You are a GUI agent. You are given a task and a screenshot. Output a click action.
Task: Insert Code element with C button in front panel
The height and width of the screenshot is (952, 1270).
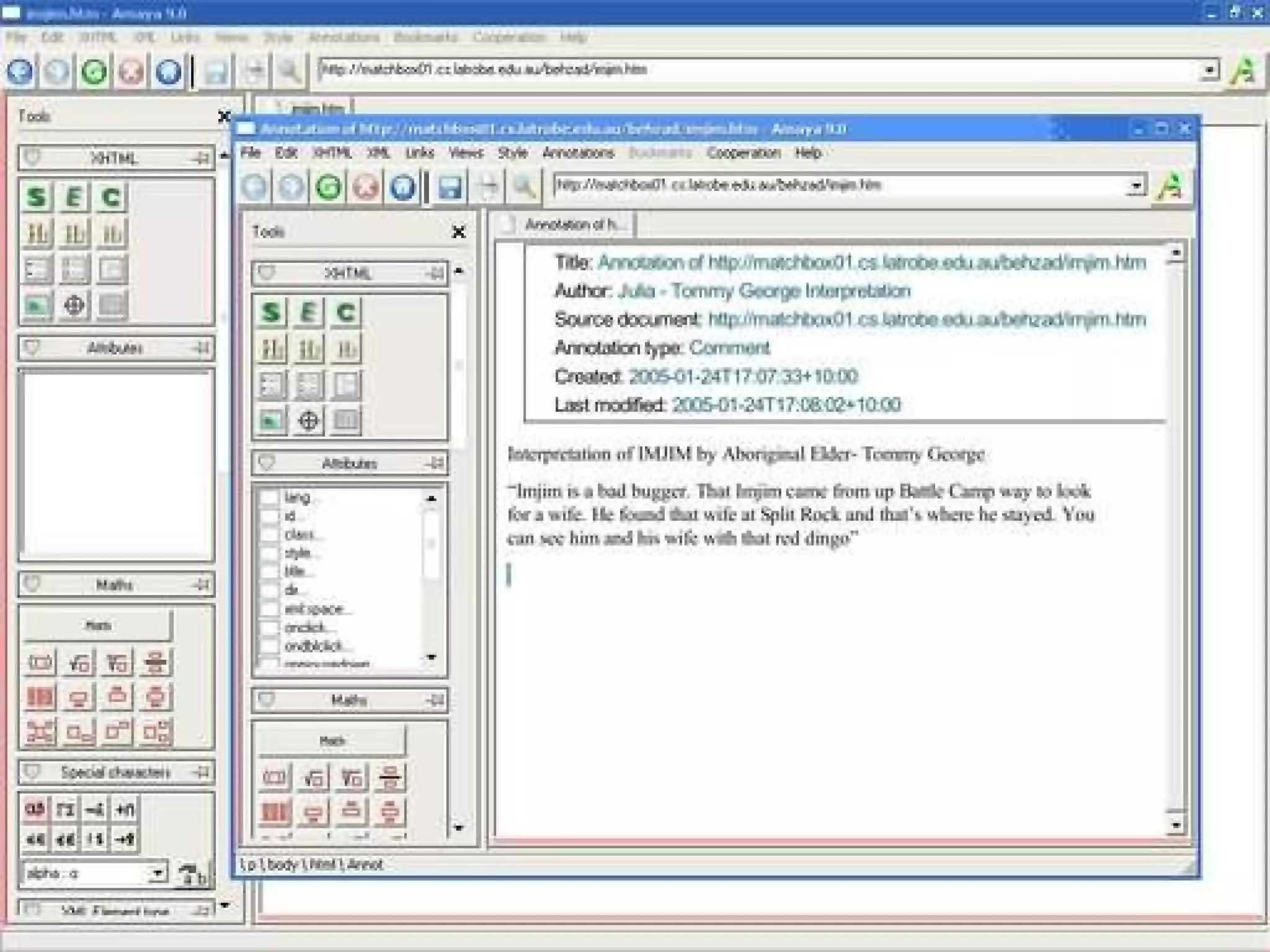(345, 312)
